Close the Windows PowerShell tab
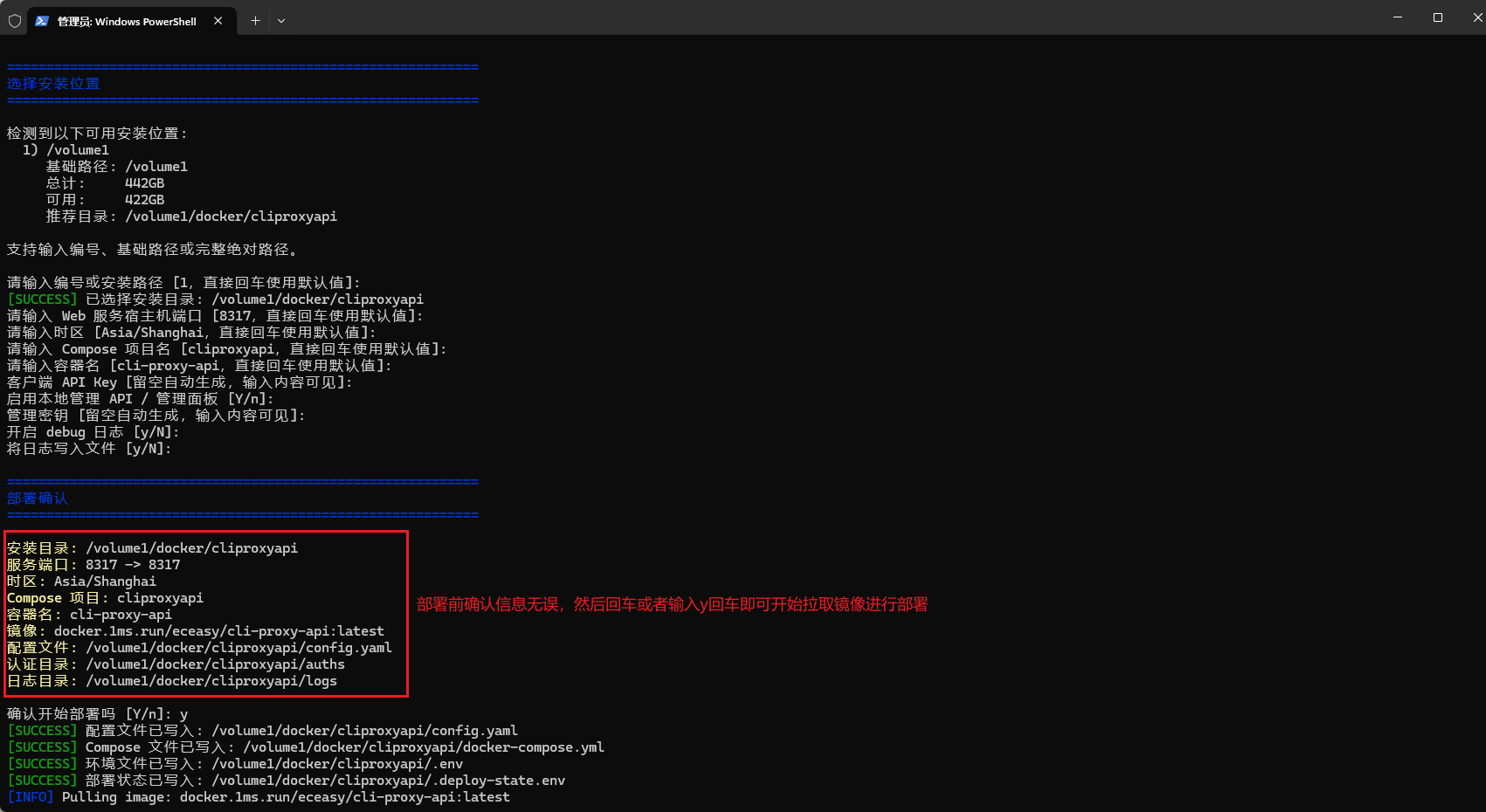 click(218, 21)
